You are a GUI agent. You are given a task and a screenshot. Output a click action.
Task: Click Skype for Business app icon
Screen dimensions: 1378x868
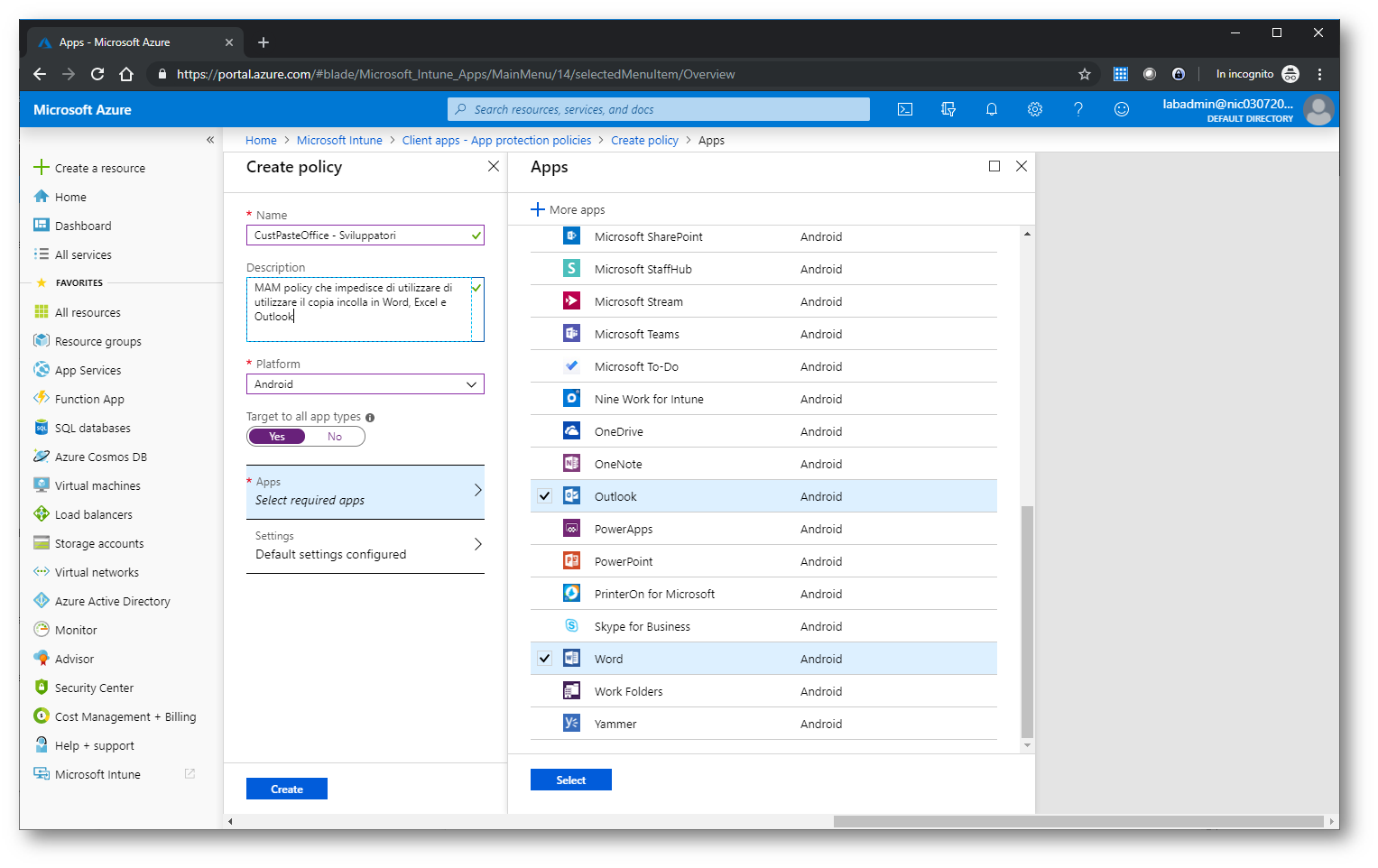(571, 626)
